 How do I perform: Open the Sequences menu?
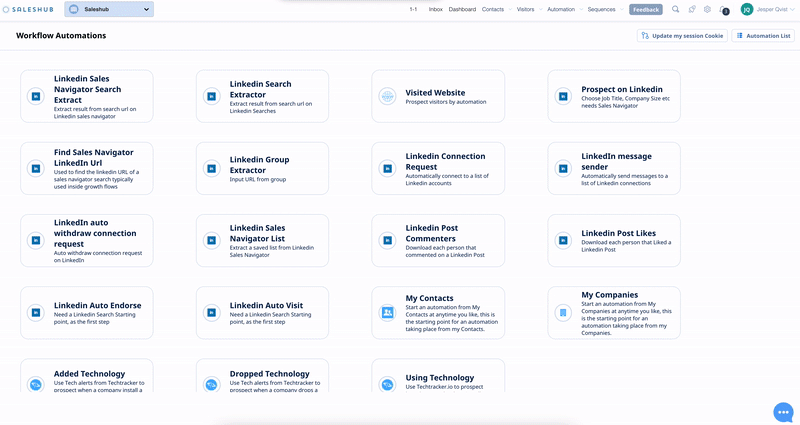[x=602, y=9]
